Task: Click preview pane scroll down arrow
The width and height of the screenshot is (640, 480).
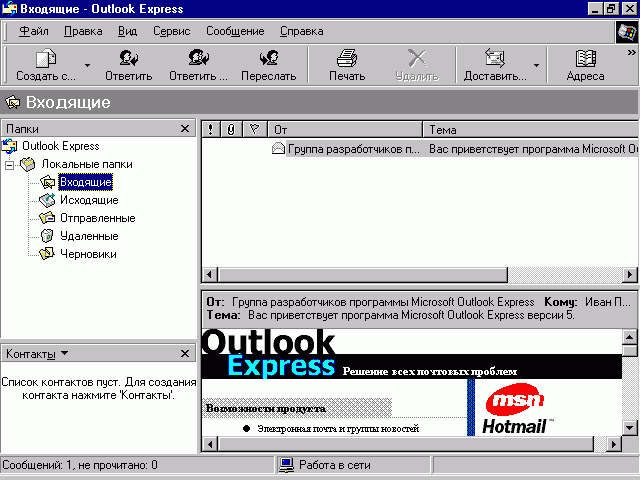Action: [x=630, y=428]
